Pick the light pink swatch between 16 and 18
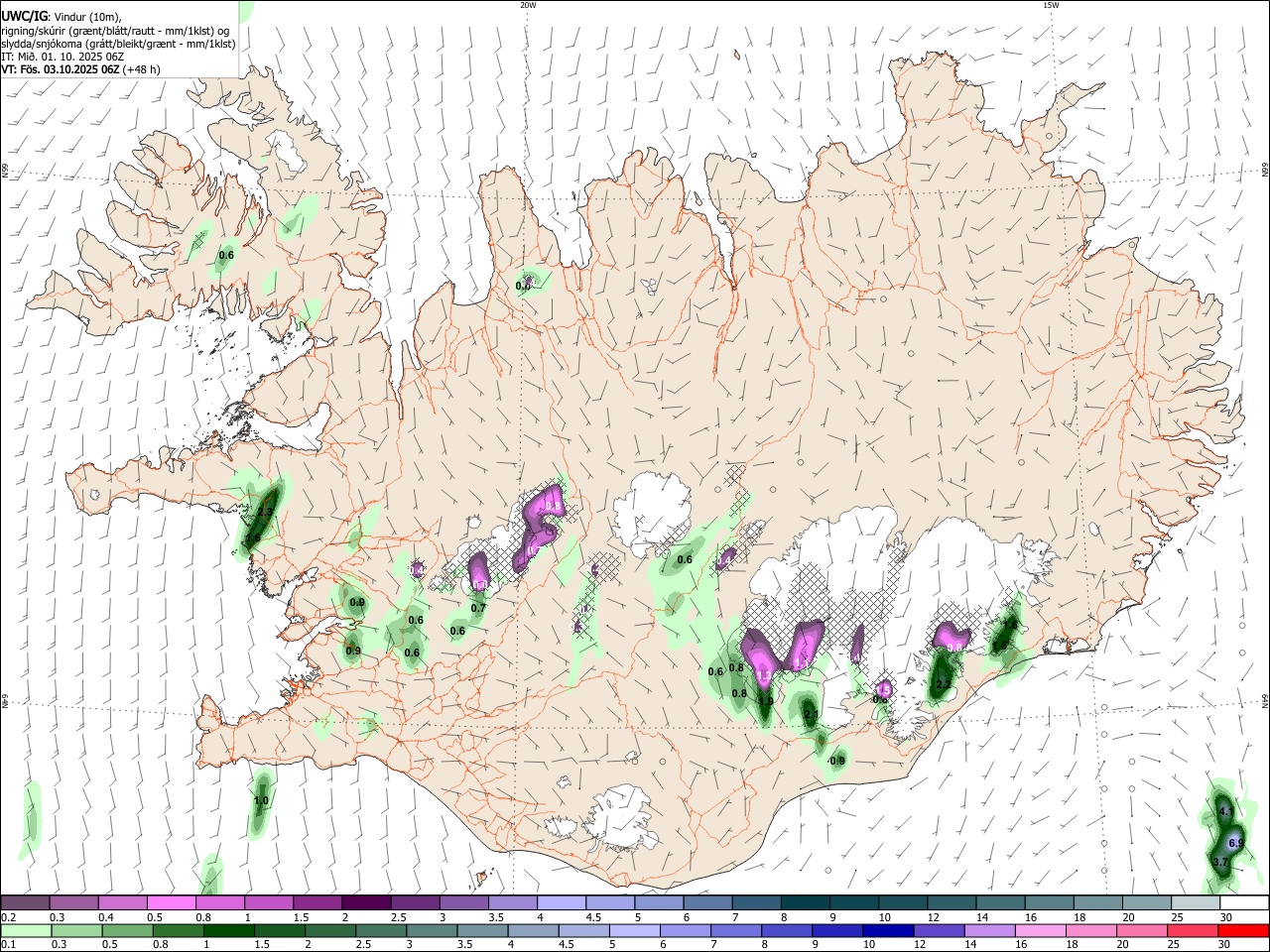Viewport: 1270px width, 952px height. click(x=1040, y=930)
